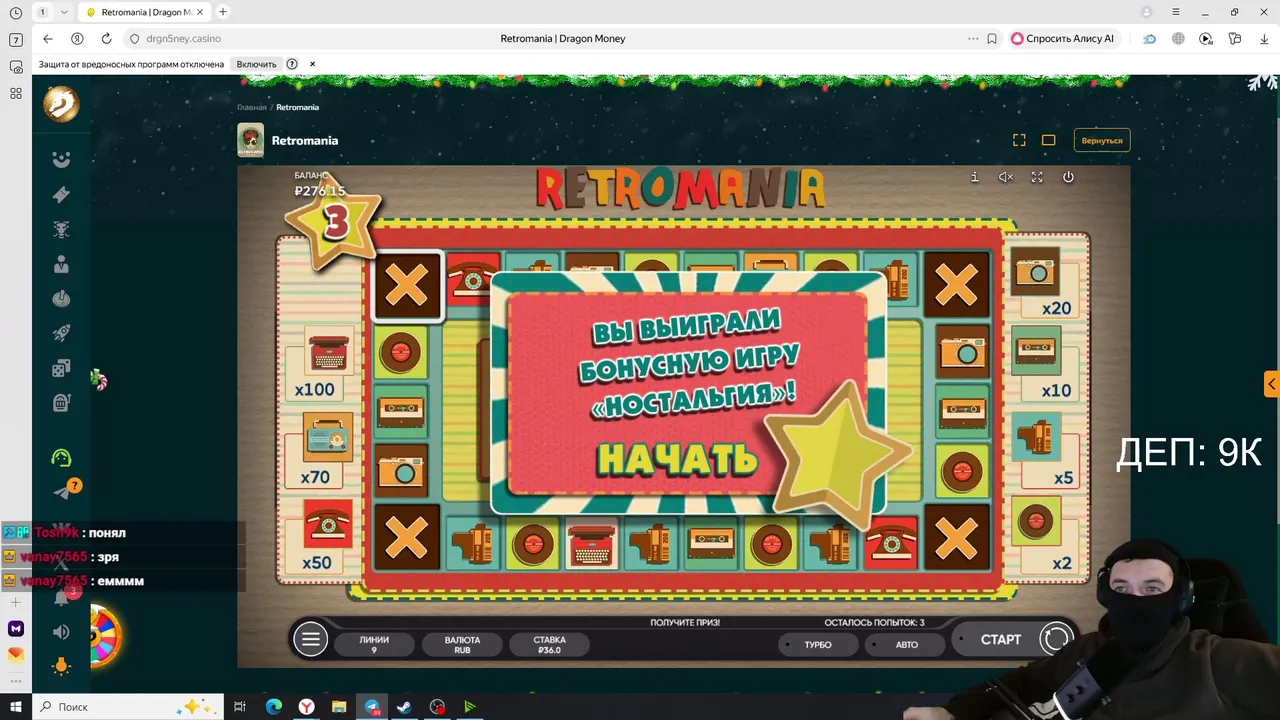Screen dimensions: 1280x720
Task: Open the browser sidebar history clock
Action: pos(16,12)
